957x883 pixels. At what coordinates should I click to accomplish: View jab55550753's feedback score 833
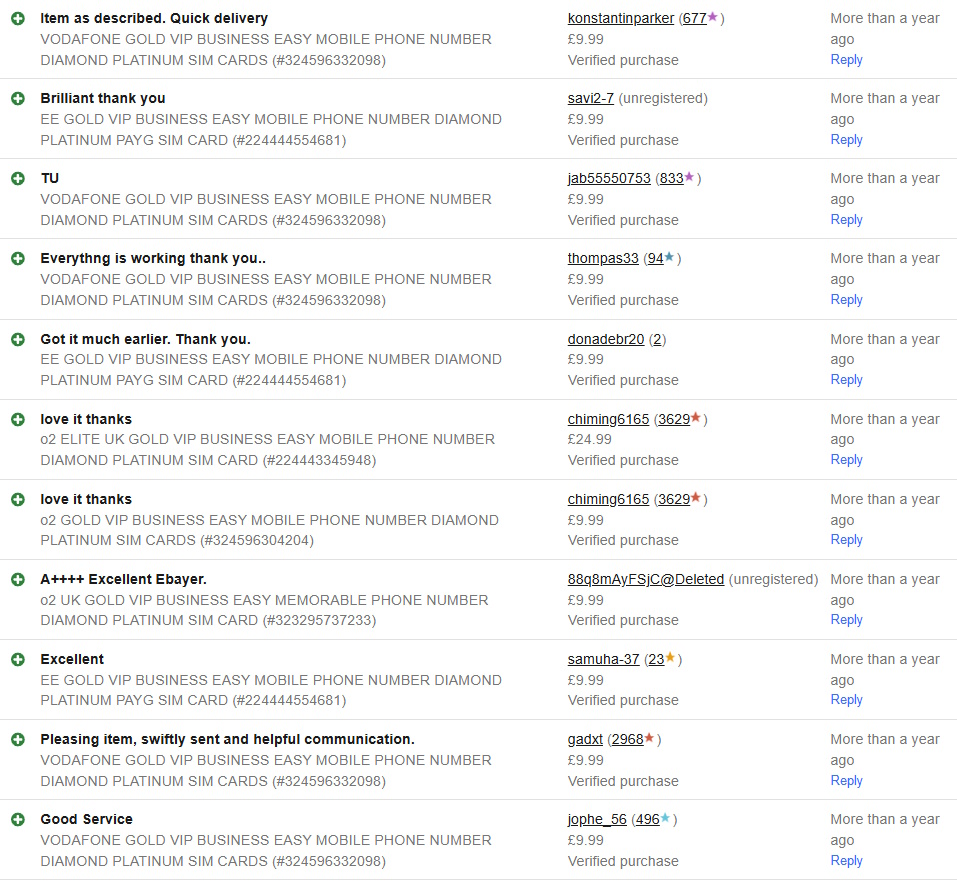click(671, 178)
